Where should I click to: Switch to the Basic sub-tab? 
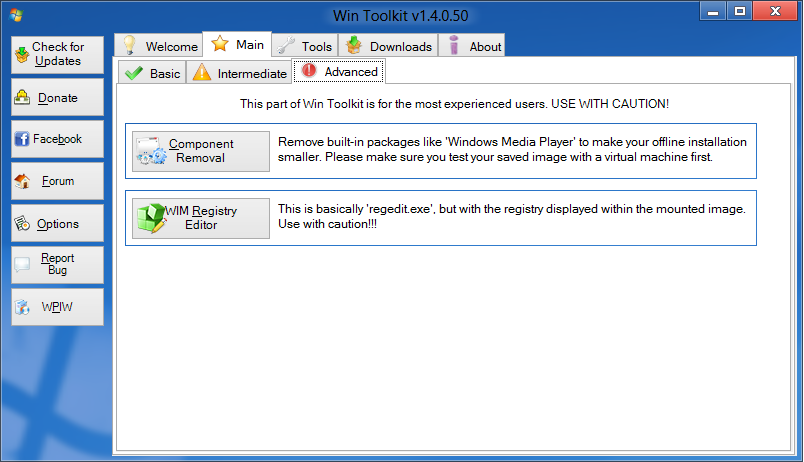pos(152,73)
